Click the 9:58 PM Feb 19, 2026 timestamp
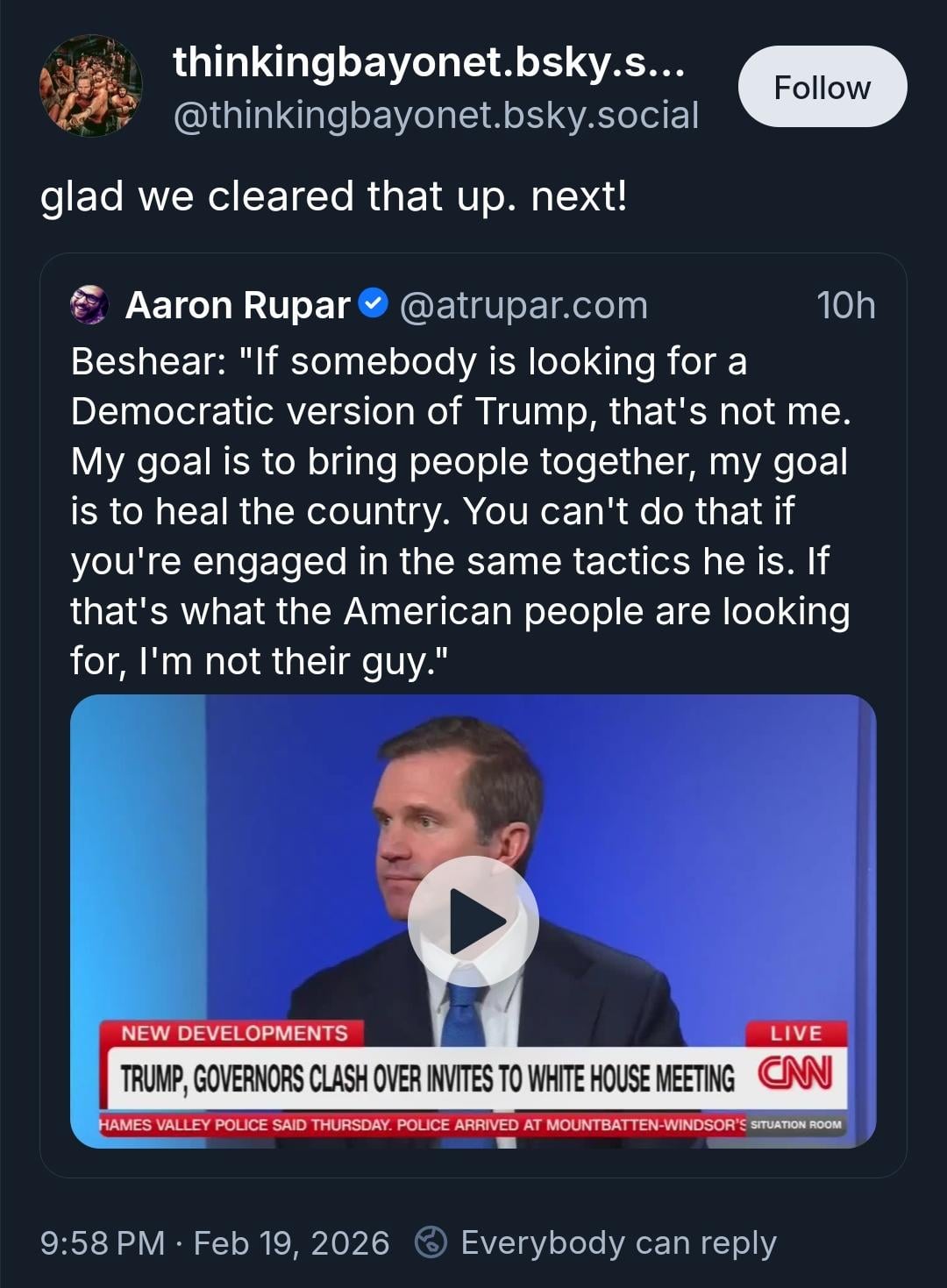This screenshot has width=947, height=1288. tap(215, 1242)
